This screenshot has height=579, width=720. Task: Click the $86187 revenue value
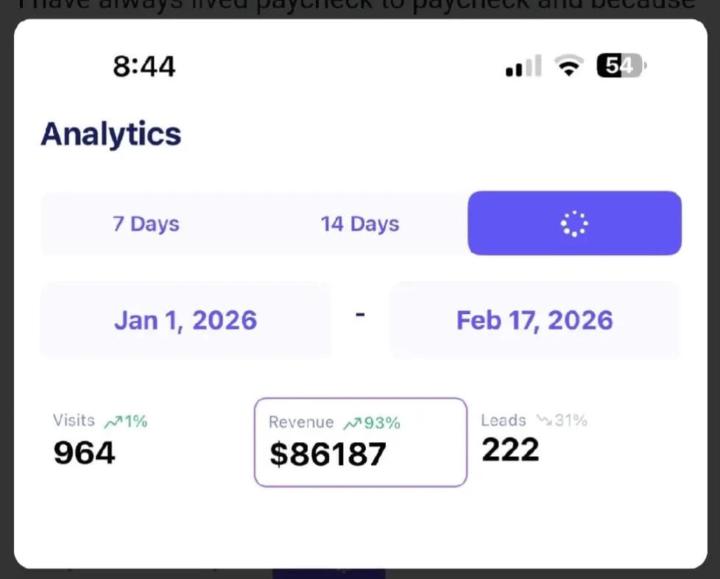(x=328, y=454)
